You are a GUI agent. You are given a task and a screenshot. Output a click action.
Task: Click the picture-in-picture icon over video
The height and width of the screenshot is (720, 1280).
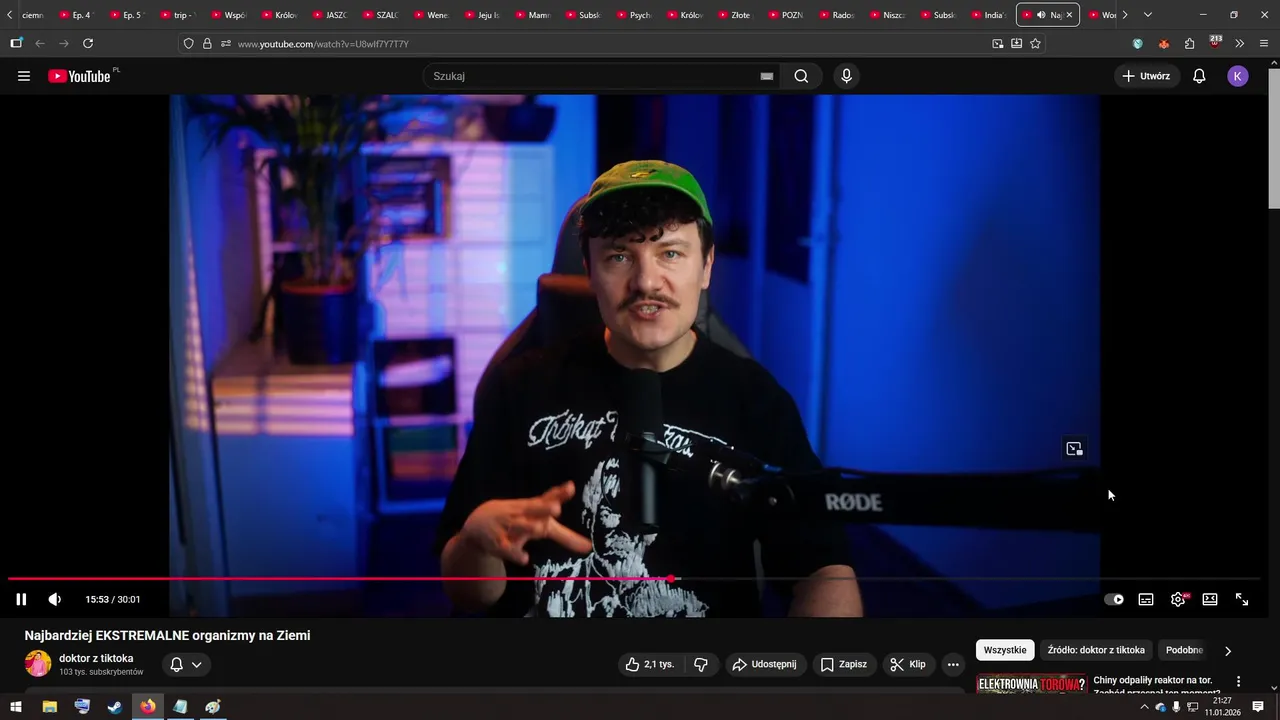(1074, 449)
